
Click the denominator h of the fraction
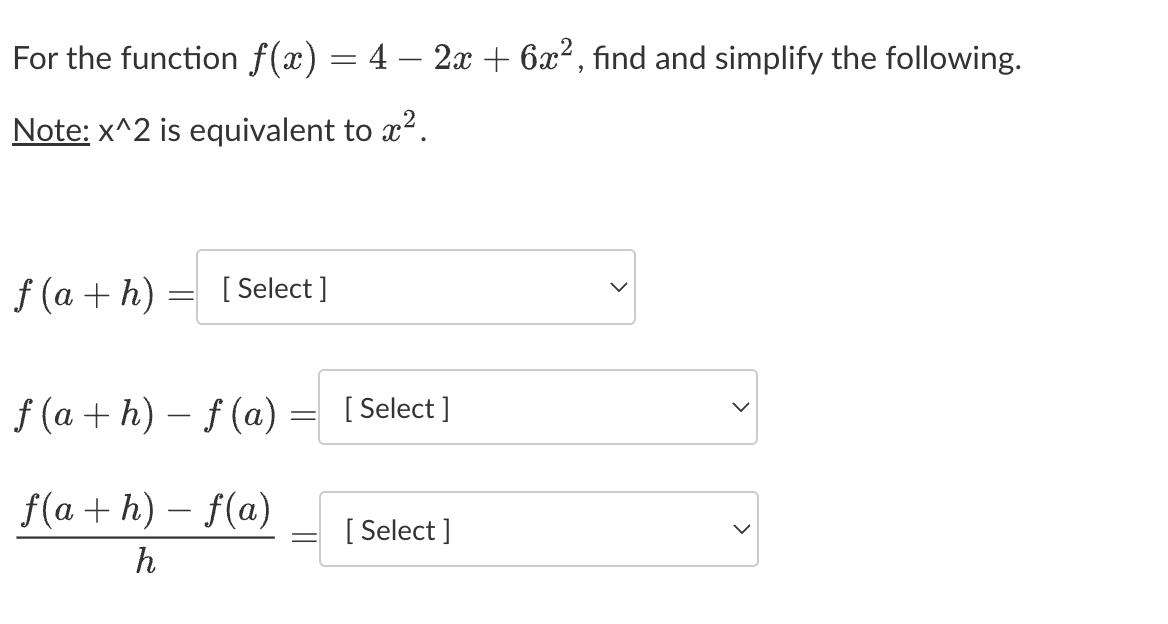point(145,561)
